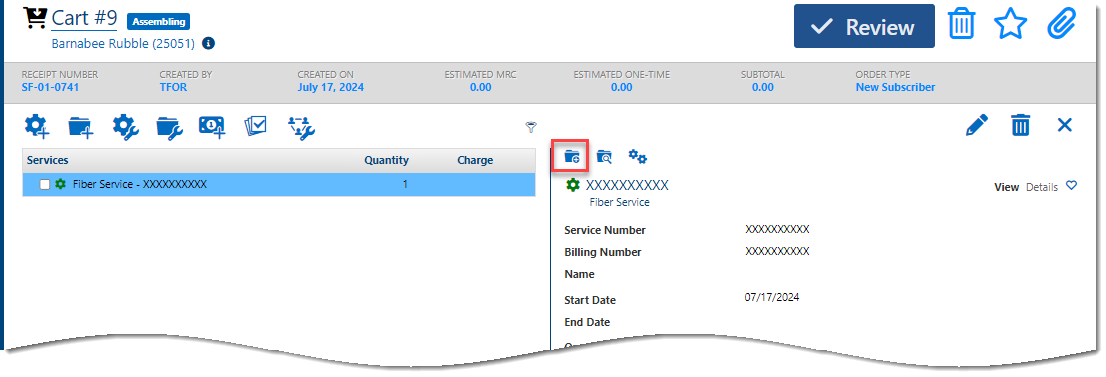Delete the service via details pane trash icon
Viewport: 1106px width, 377px height.
(x=1021, y=126)
